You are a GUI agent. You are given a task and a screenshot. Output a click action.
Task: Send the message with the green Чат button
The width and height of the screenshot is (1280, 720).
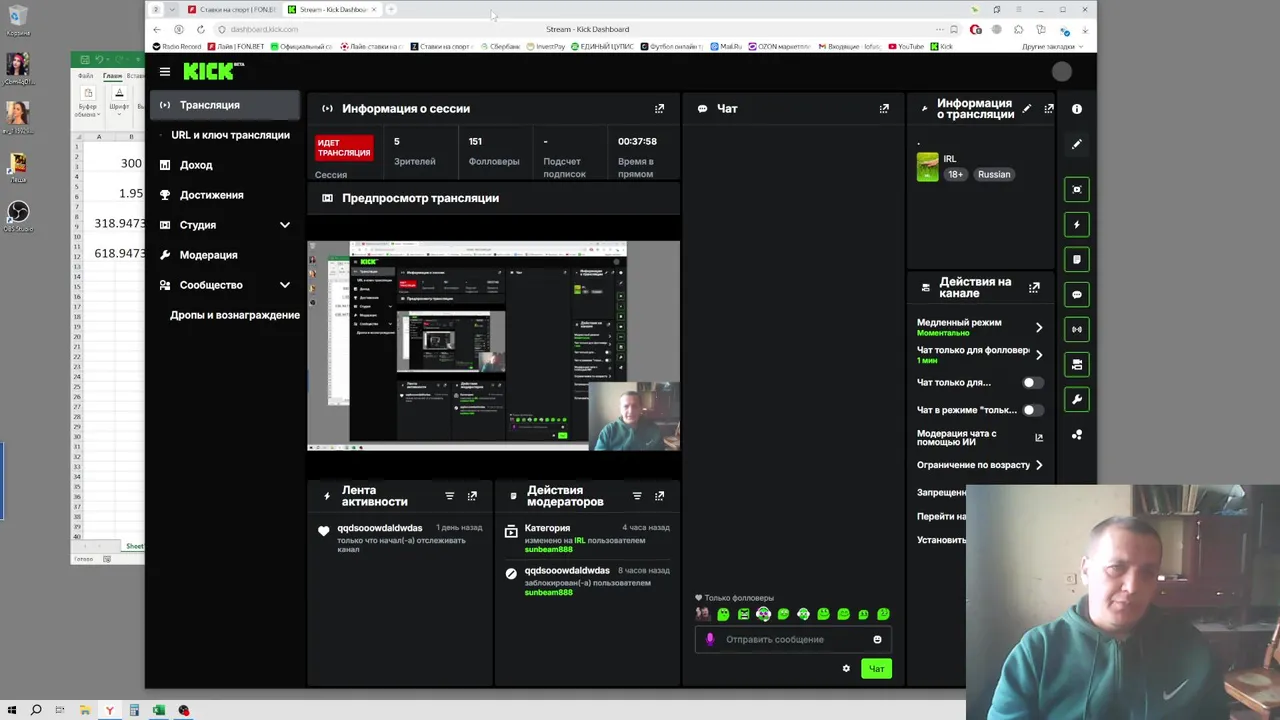(876, 668)
